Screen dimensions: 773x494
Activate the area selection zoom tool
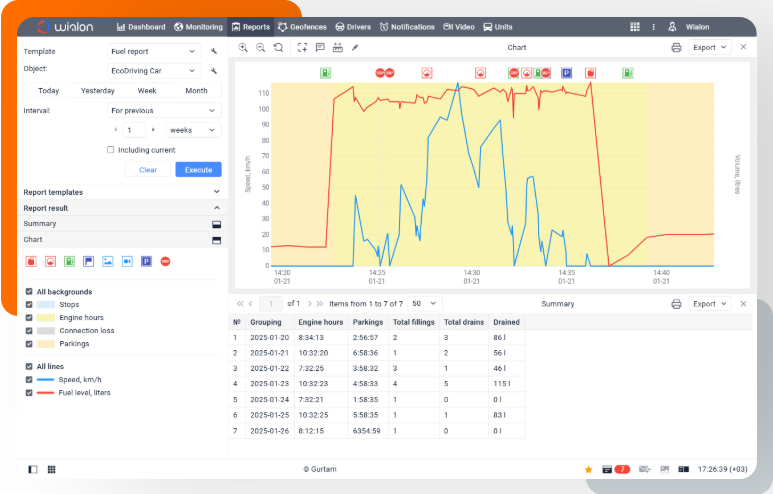302,47
